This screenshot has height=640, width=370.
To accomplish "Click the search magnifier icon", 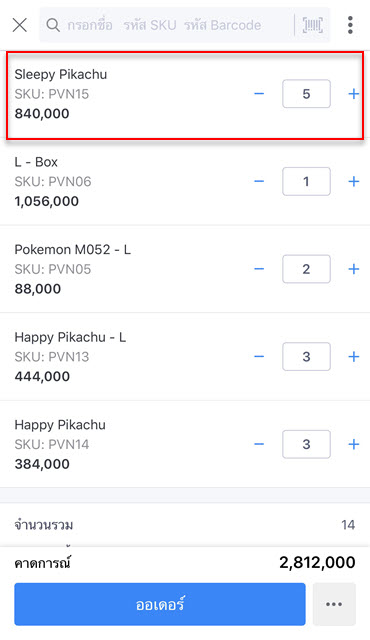I will pos(53,25).
